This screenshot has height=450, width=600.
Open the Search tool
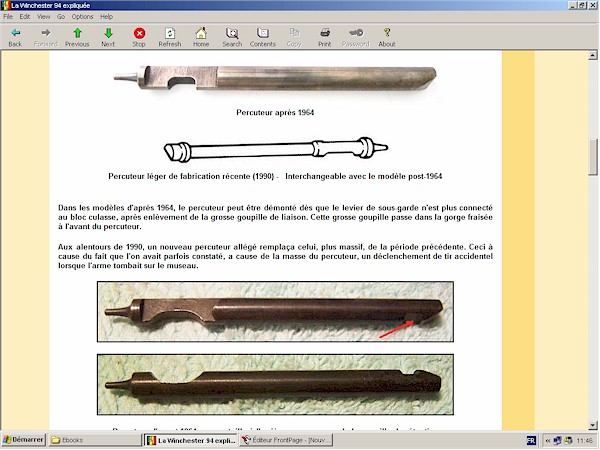(x=232, y=37)
